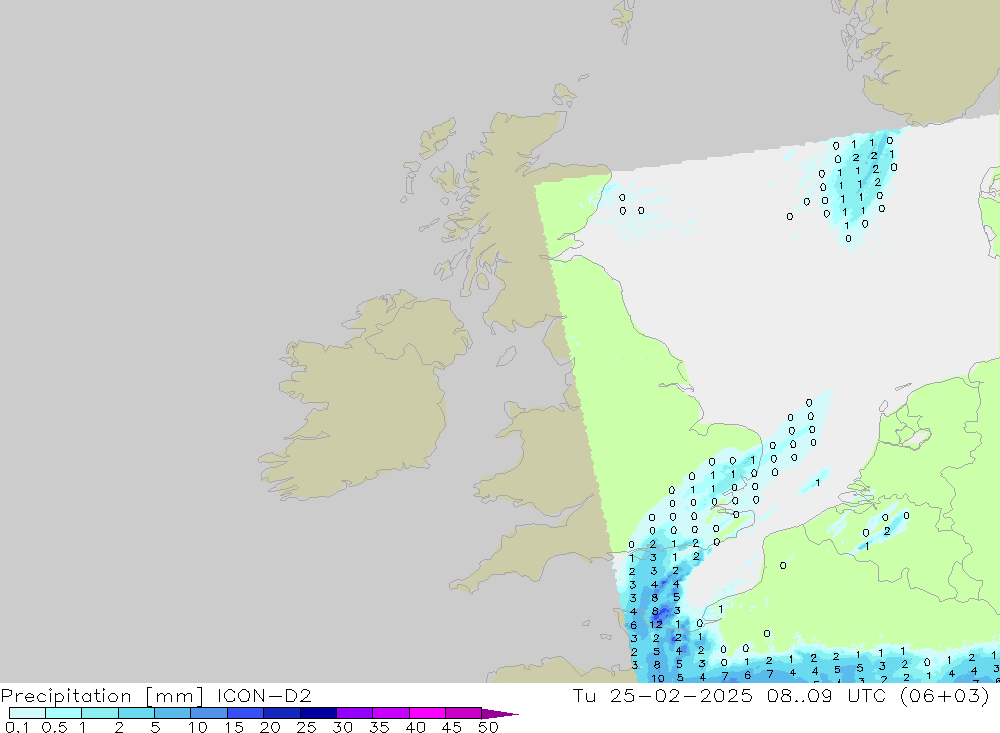Screen dimensions: 1000x733
Task: Click the 'ICON-D2' model label
Action: click(264, 695)
